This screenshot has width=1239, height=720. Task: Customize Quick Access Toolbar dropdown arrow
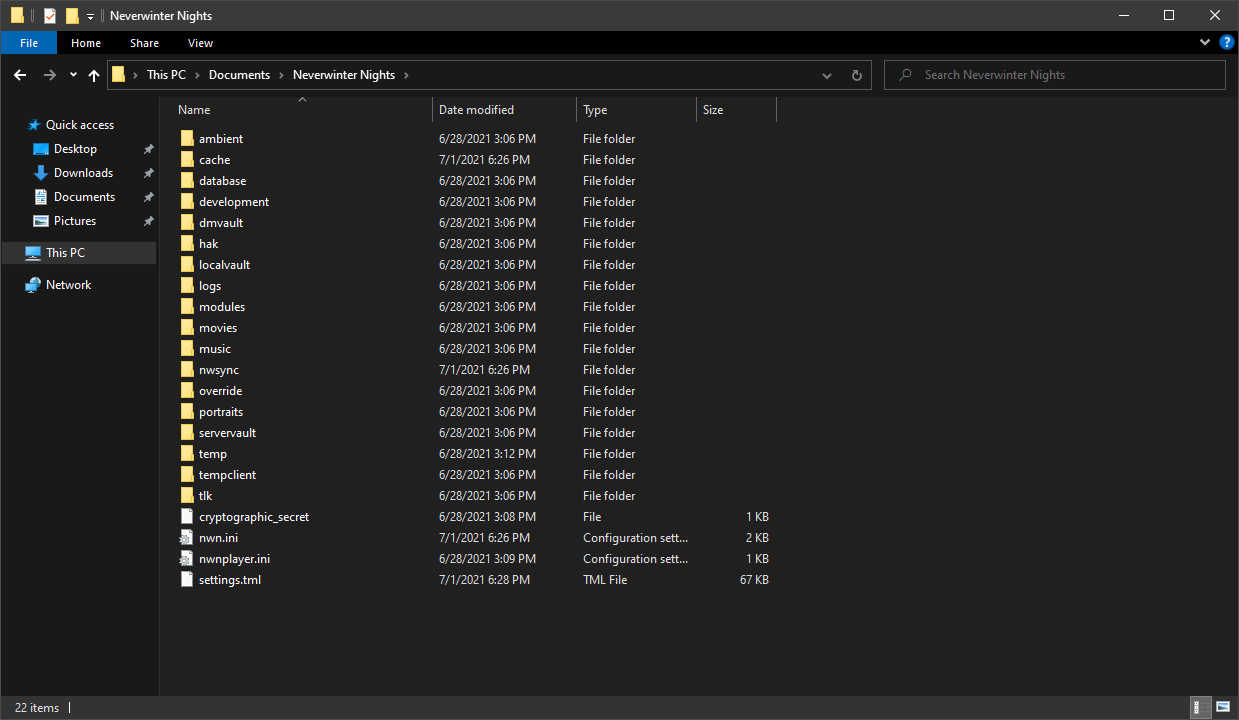tap(90, 17)
